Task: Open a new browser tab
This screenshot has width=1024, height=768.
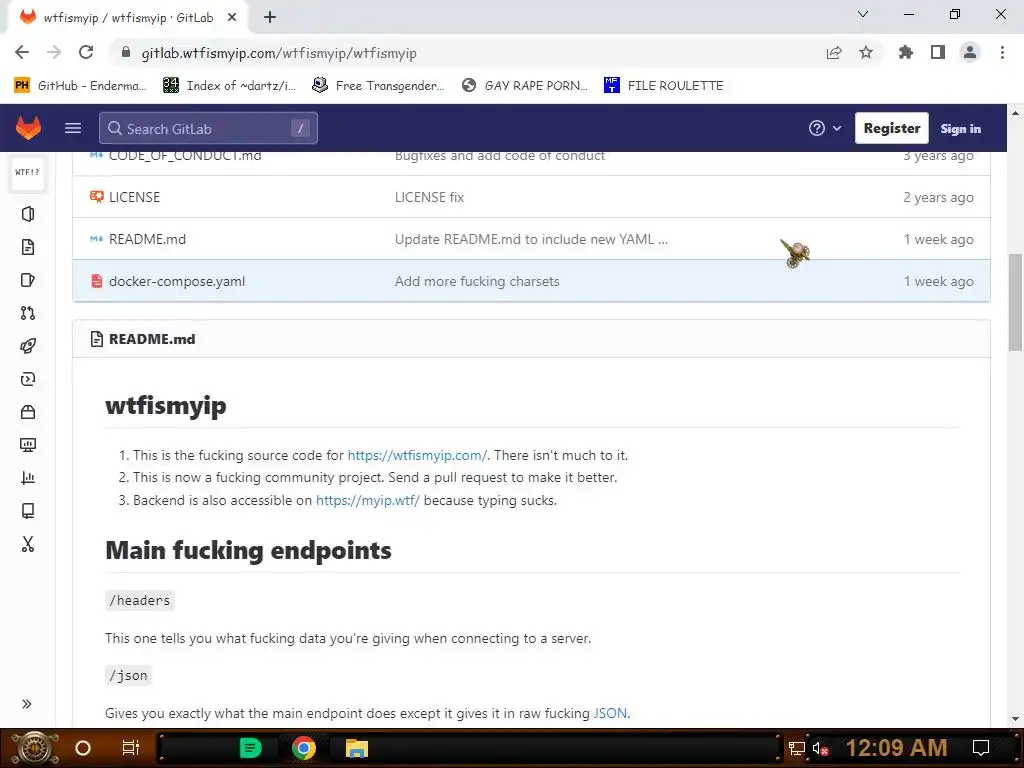Action: pos(270,17)
